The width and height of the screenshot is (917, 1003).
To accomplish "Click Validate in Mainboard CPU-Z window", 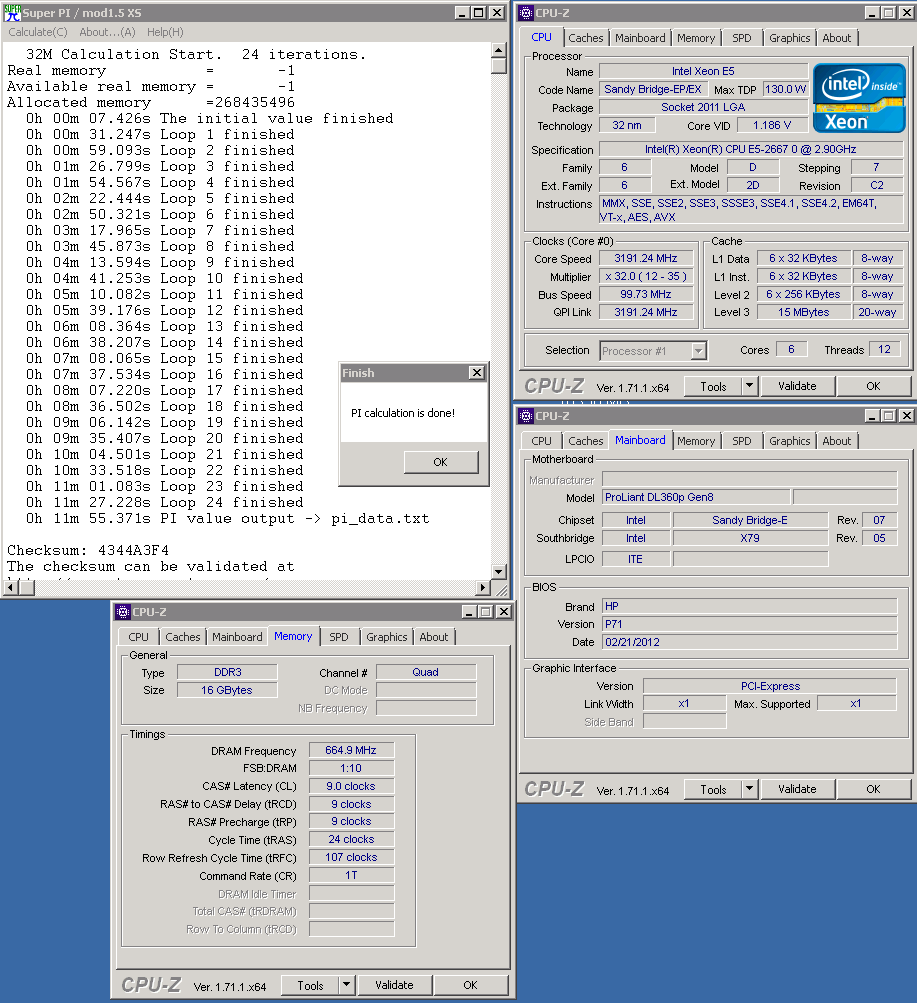I will pyautogui.click(x=797, y=789).
